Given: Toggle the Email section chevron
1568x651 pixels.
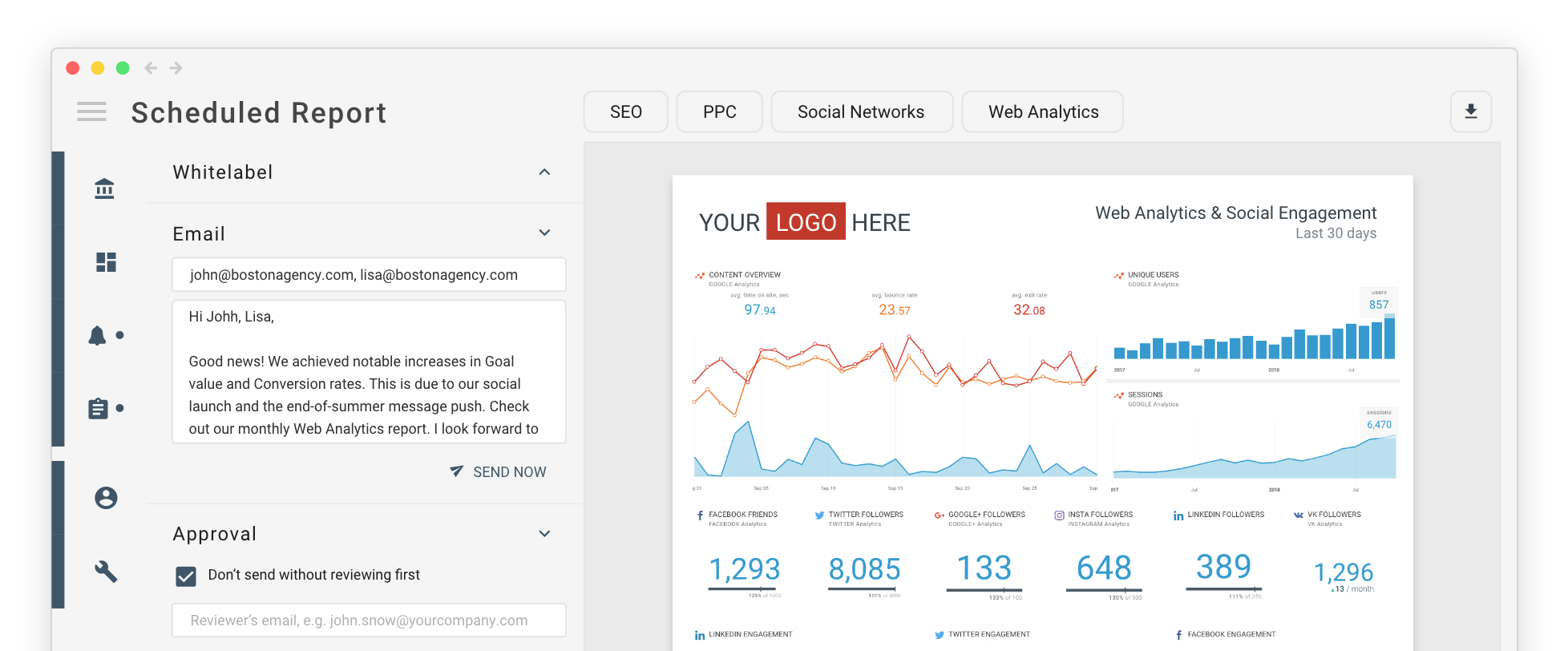Looking at the screenshot, I should coord(544,233).
